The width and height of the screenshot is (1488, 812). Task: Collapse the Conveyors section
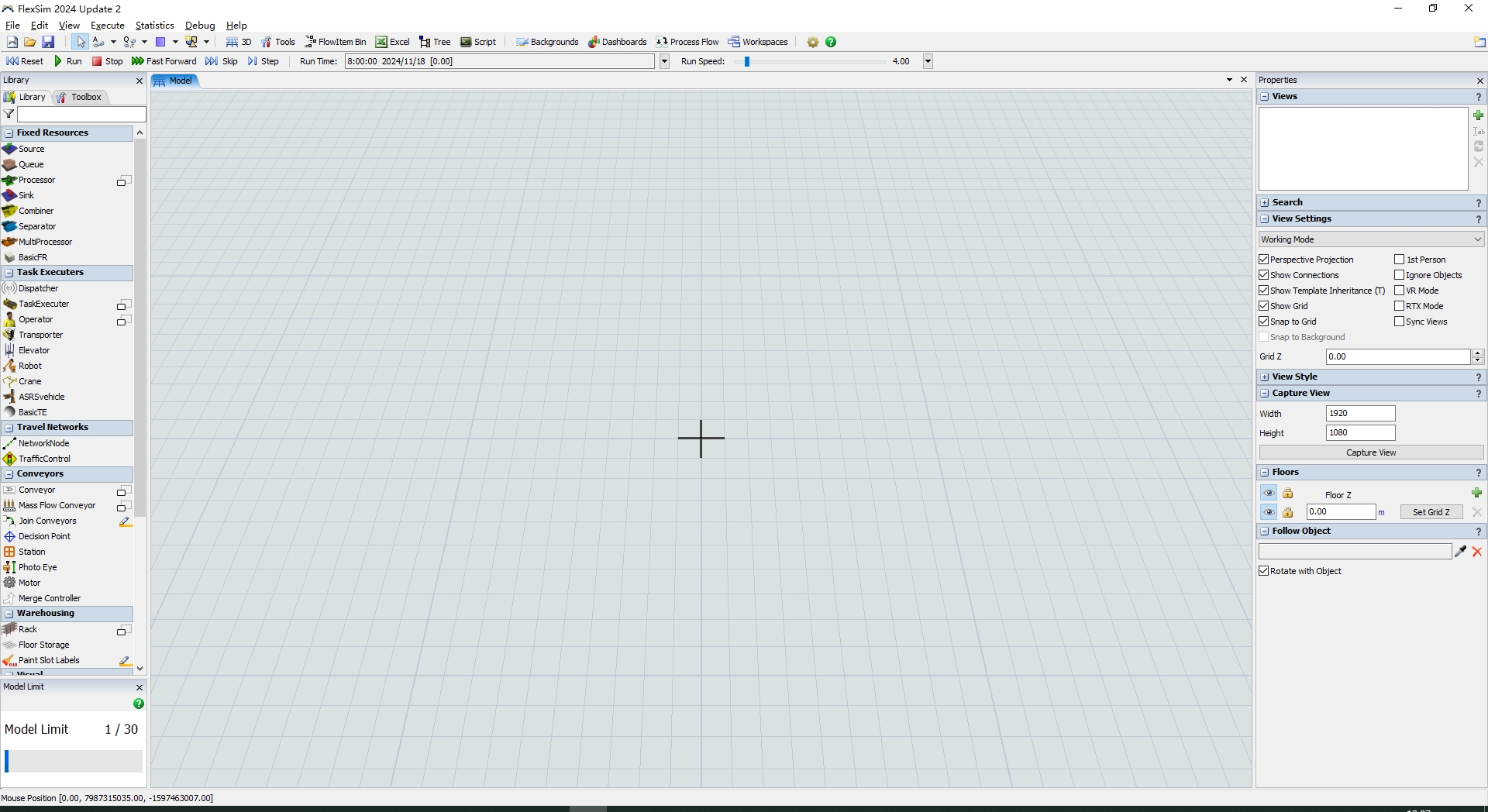[x=9, y=474]
